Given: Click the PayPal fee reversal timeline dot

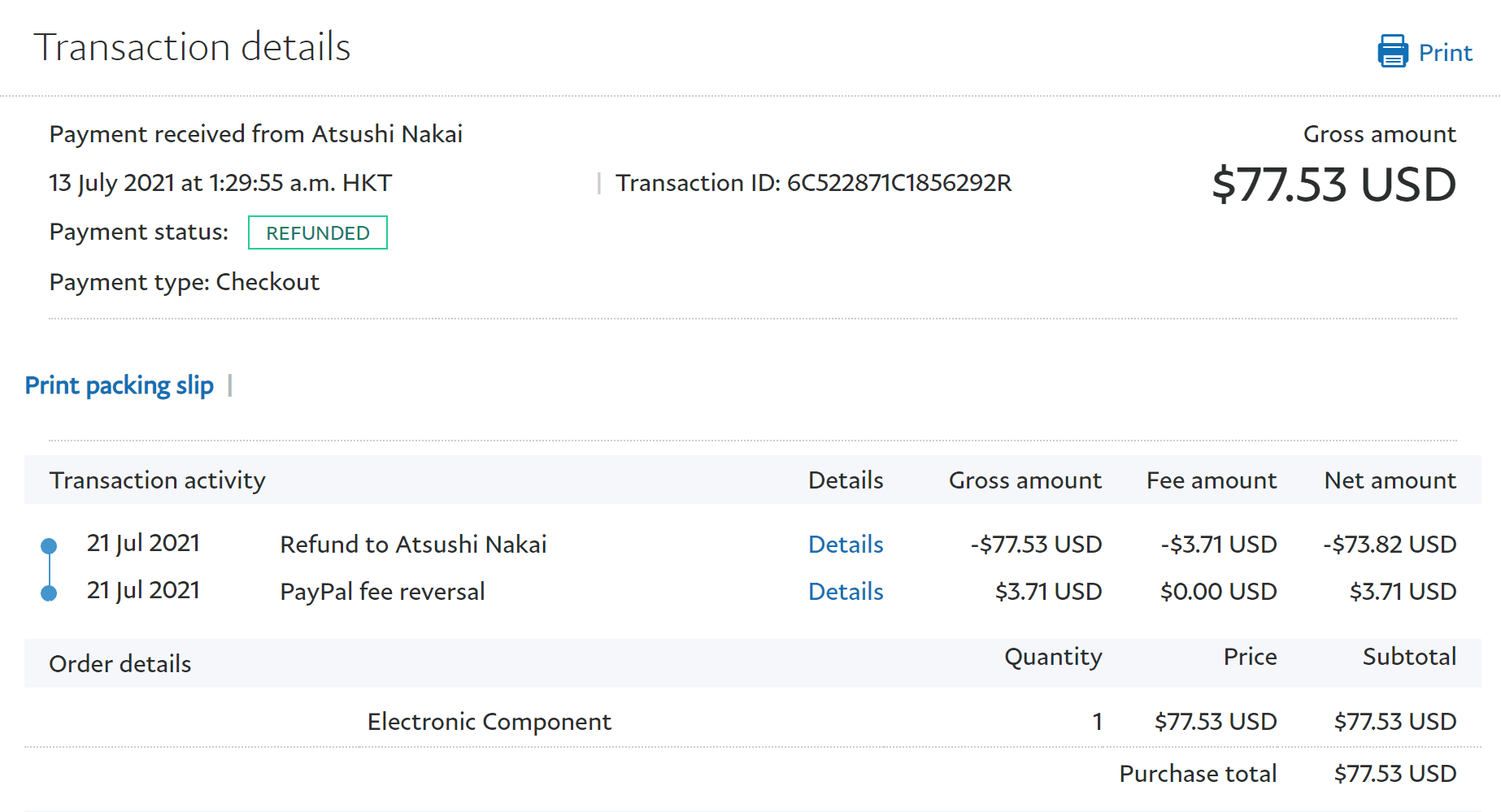Looking at the screenshot, I should (49, 593).
